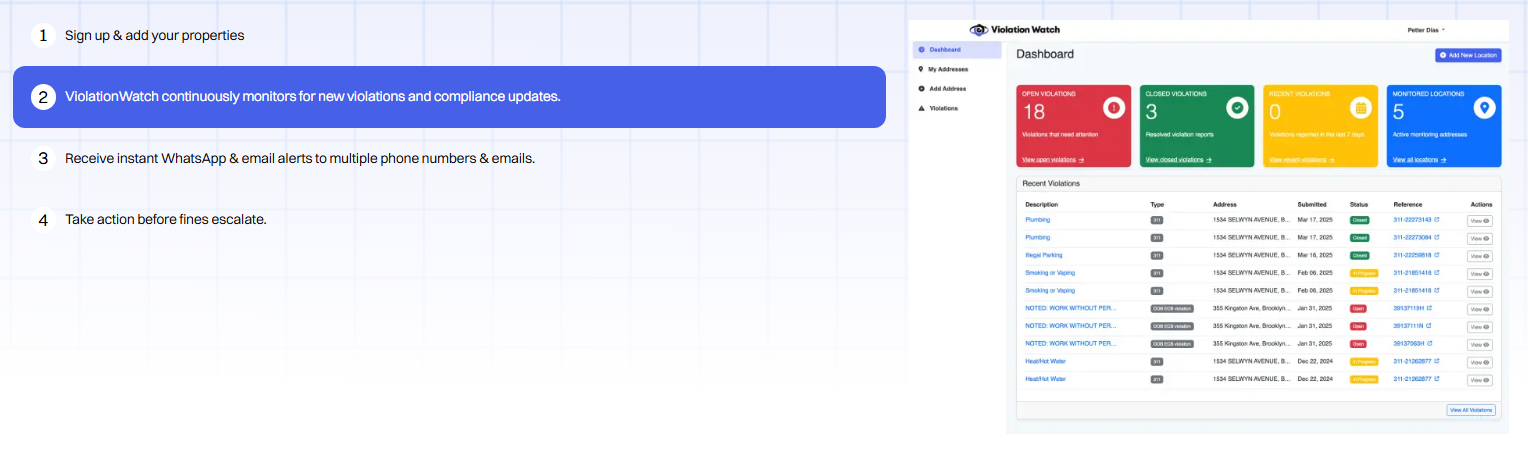This screenshot has height=457, width=1528.
Task: Follow the View recent violations link
Action: click(x=1302, y=160)
